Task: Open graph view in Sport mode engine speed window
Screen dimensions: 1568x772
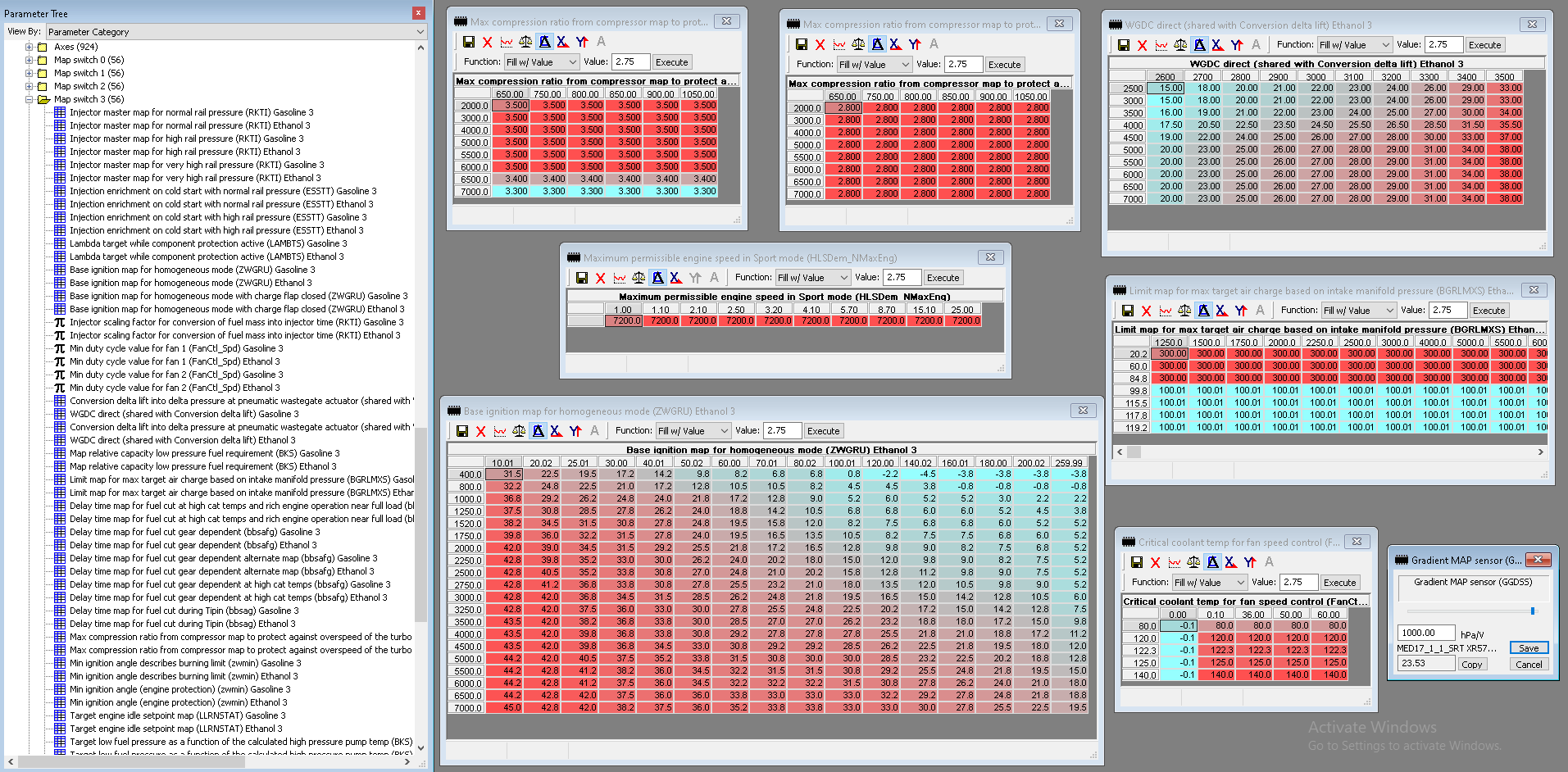Action: [x=620, y=278]
